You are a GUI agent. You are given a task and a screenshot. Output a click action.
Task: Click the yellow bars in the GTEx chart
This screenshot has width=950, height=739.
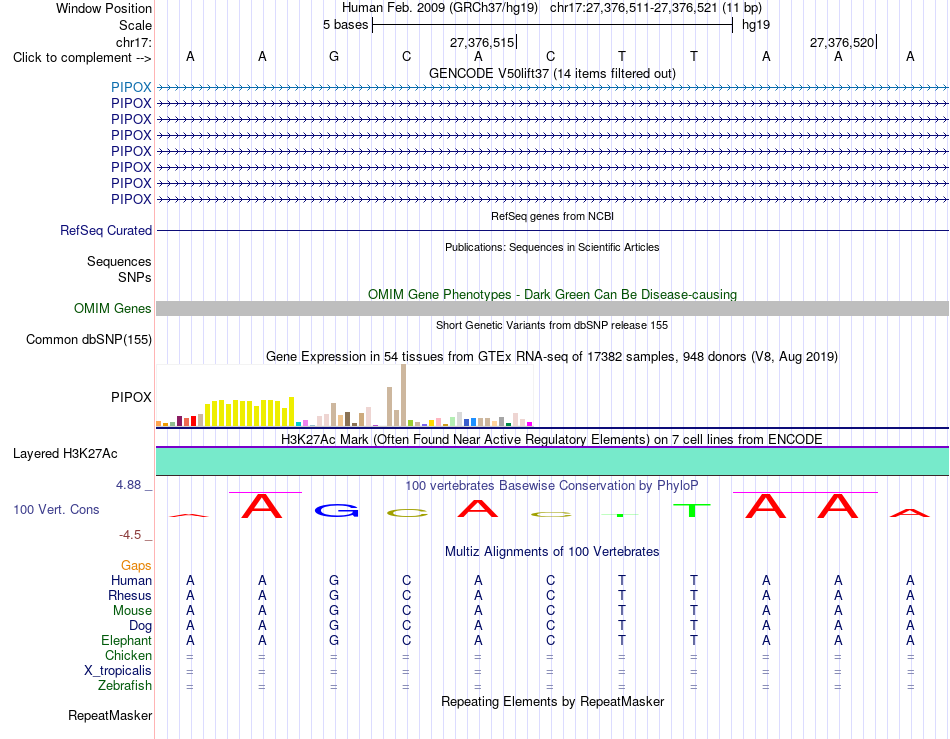coord(250,413)
